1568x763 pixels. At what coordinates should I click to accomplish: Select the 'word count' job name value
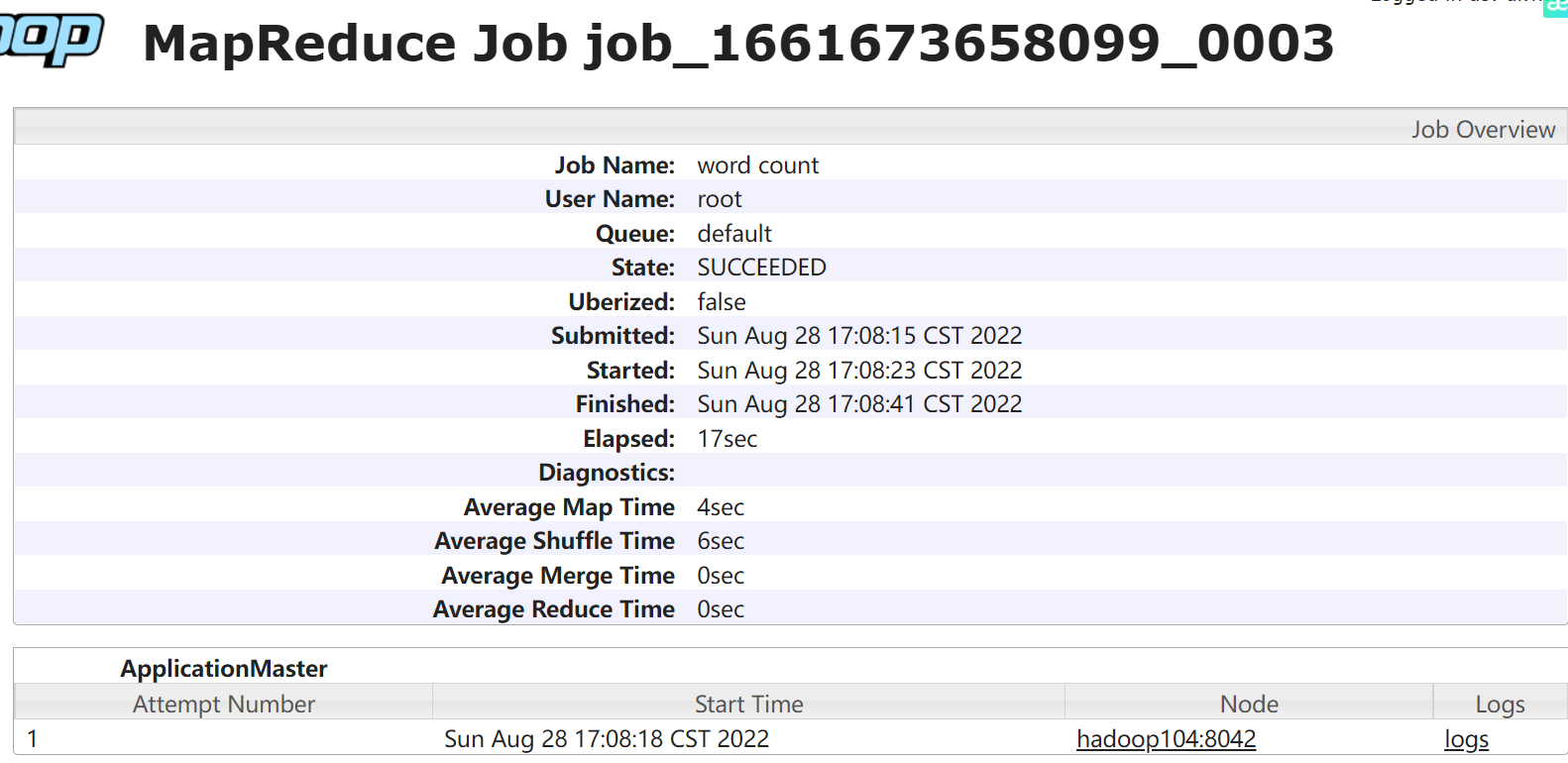click(x=758, y=165)
